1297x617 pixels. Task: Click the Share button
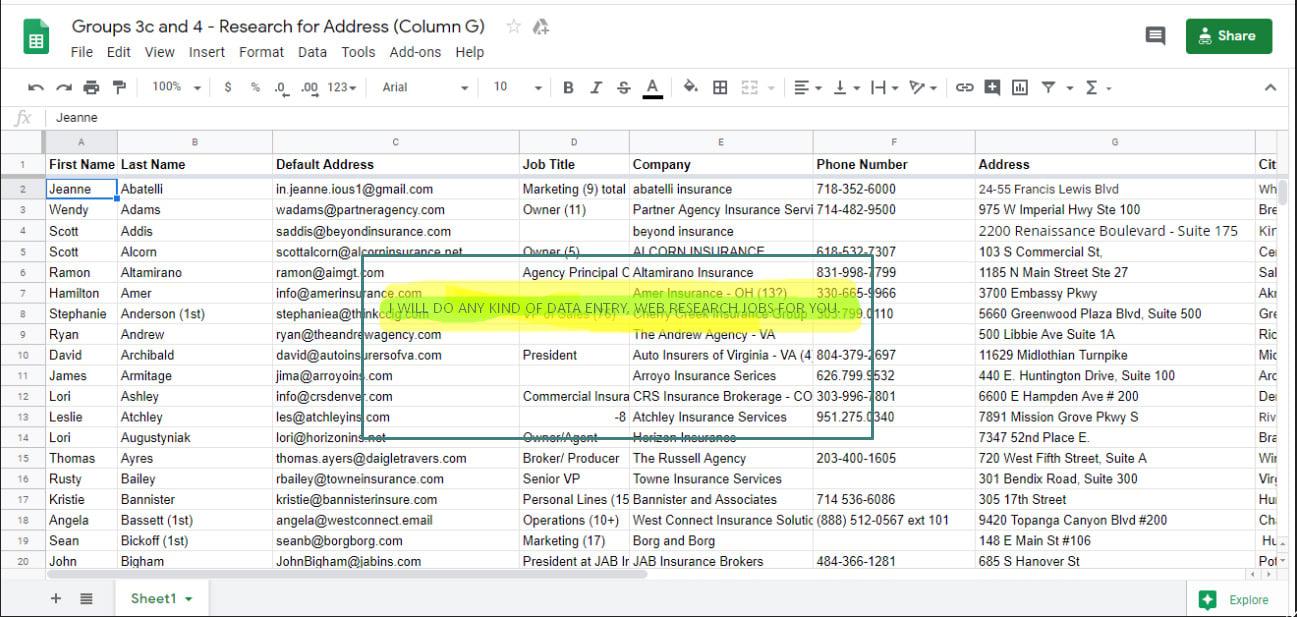(x=1228, y=35)
